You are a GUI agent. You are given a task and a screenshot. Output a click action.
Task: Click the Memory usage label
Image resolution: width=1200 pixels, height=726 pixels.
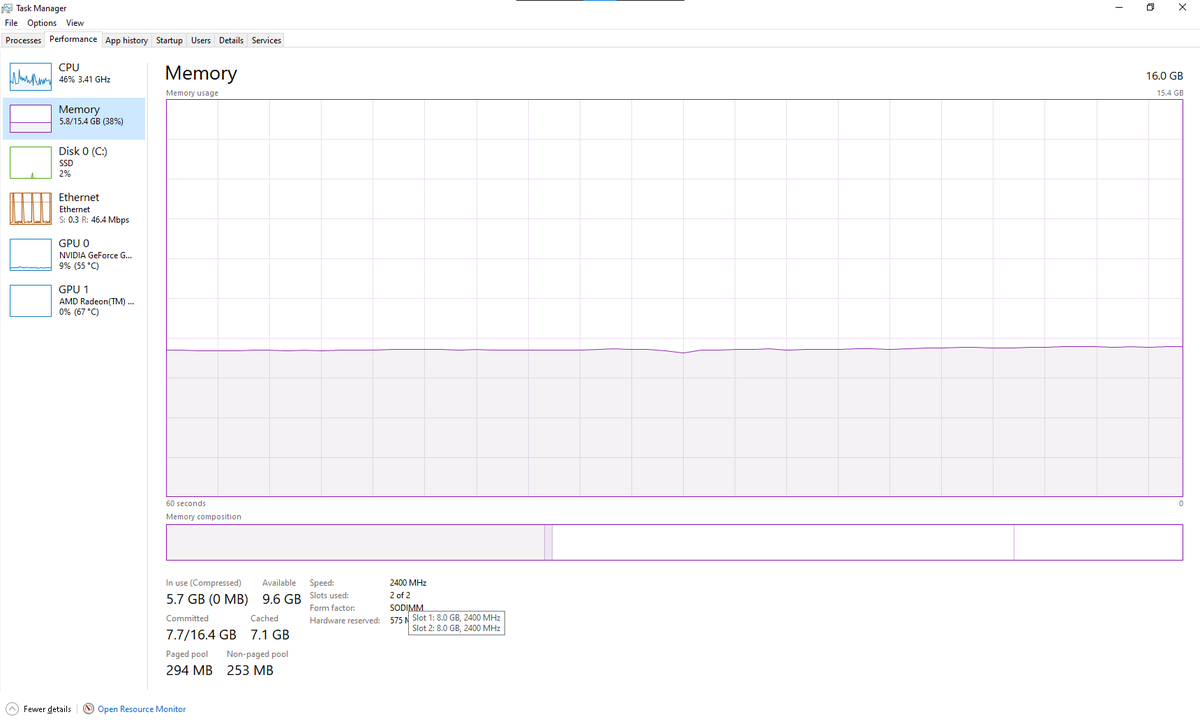coord(192,93)
